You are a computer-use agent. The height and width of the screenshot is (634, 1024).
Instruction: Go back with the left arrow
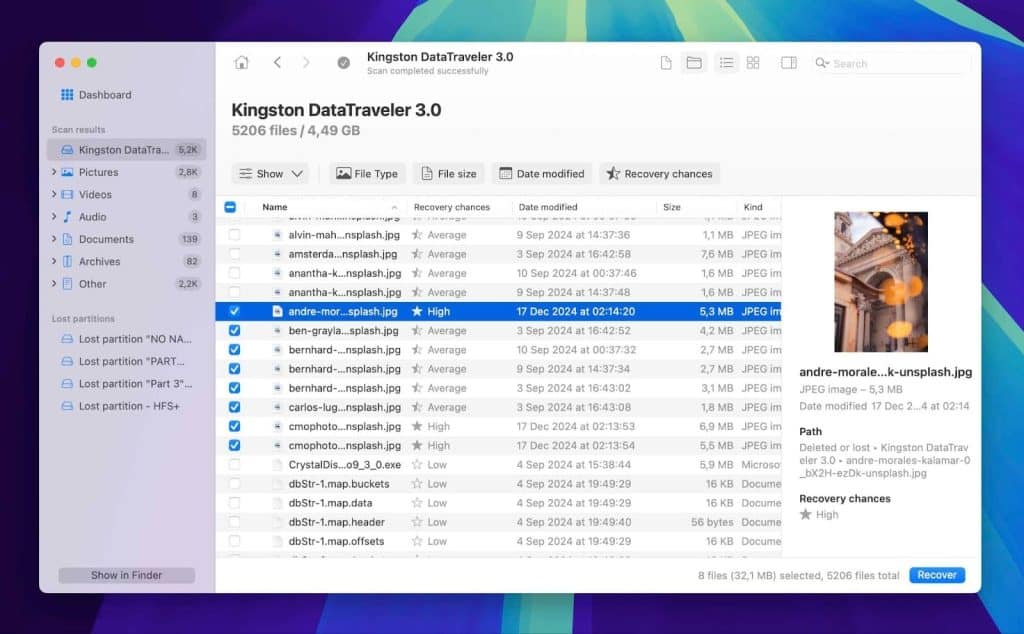click(277, 63)
